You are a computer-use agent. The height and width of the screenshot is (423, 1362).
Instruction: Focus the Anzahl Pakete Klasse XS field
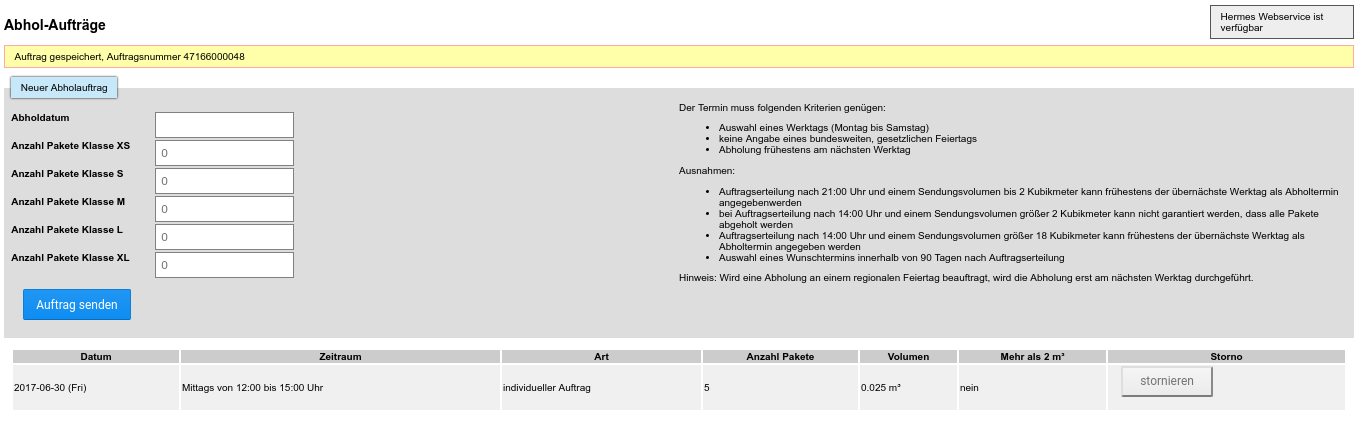224,153
